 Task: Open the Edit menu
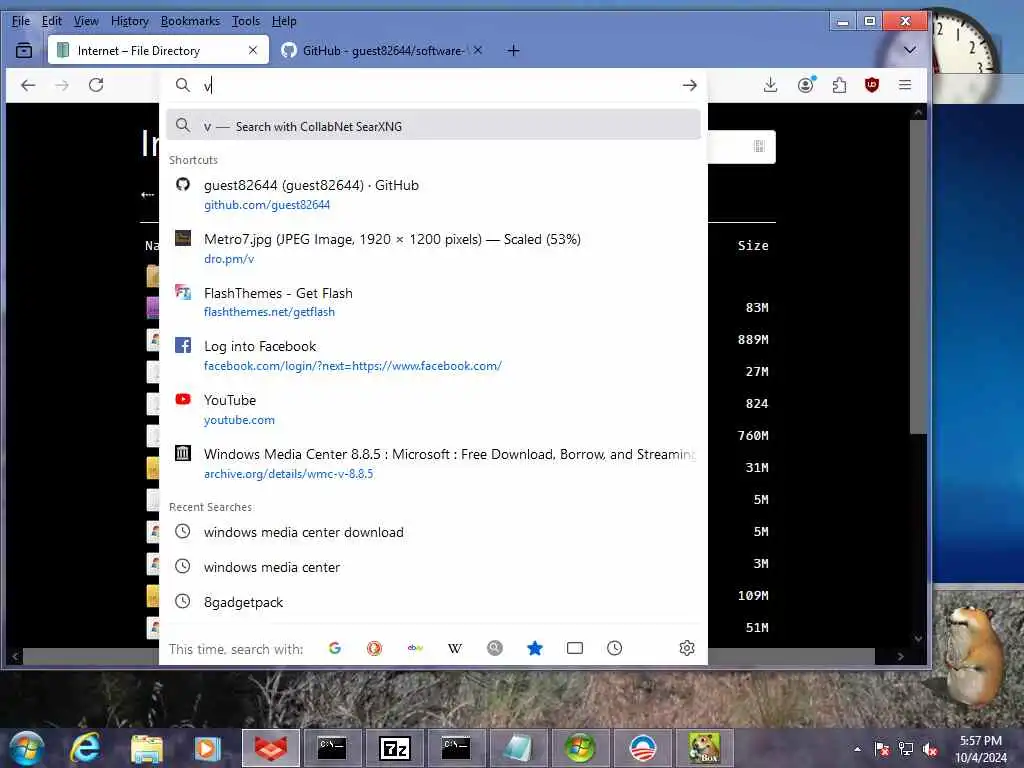click(x=52, y=21)
